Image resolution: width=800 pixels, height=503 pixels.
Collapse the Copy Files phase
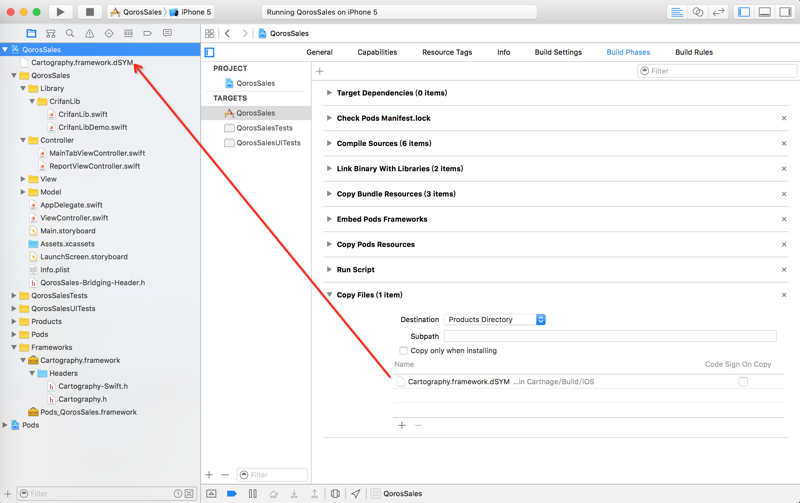[x=329, y=295]
